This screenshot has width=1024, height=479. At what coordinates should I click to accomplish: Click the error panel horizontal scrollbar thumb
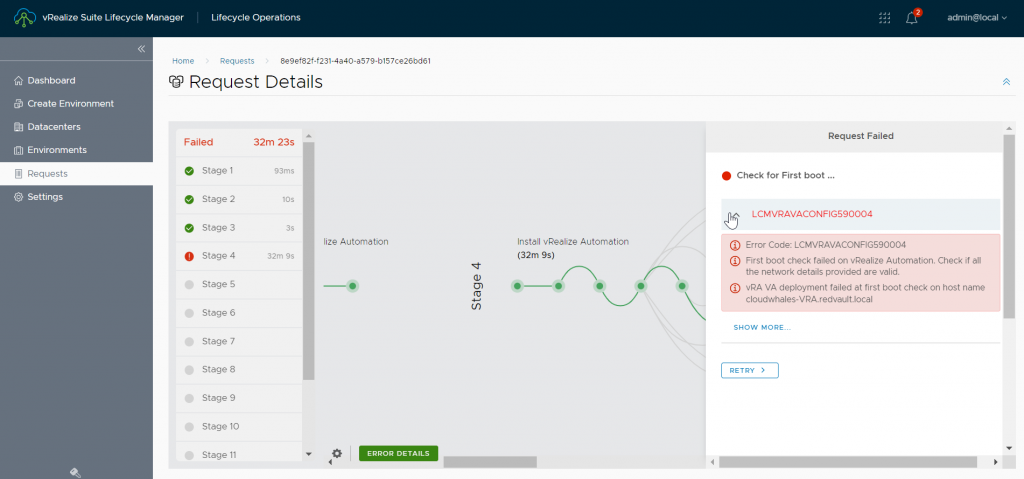[848, 461]
